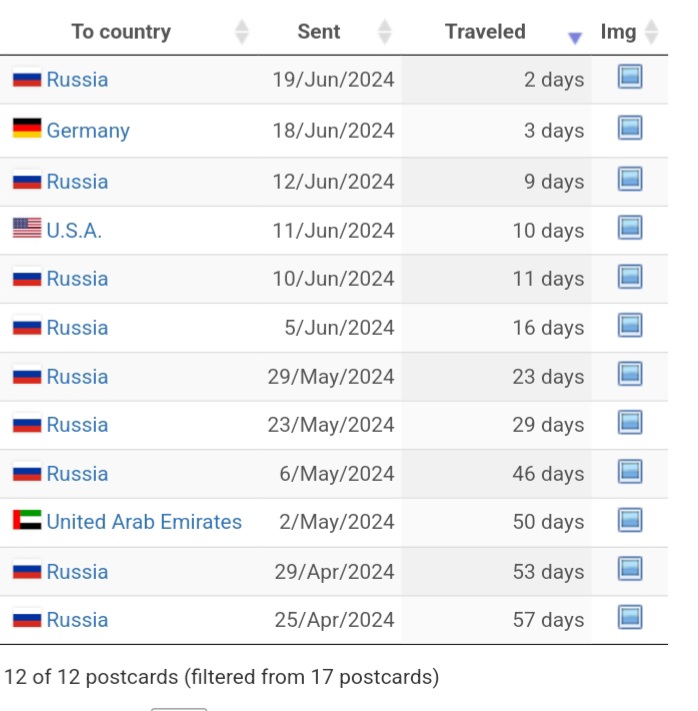Open the Germany country link
698x711 pixels.
coord(88,130)
